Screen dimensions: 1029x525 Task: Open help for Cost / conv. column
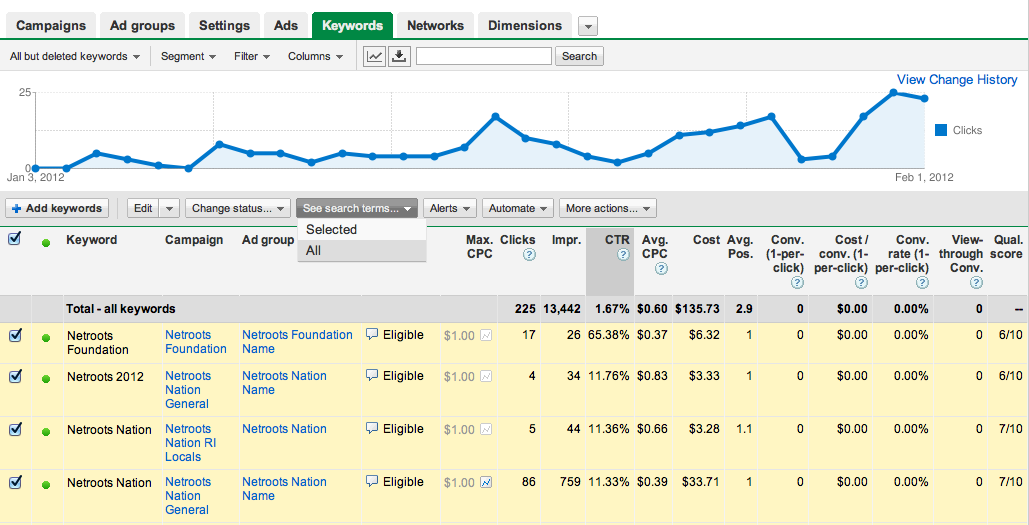861,283
